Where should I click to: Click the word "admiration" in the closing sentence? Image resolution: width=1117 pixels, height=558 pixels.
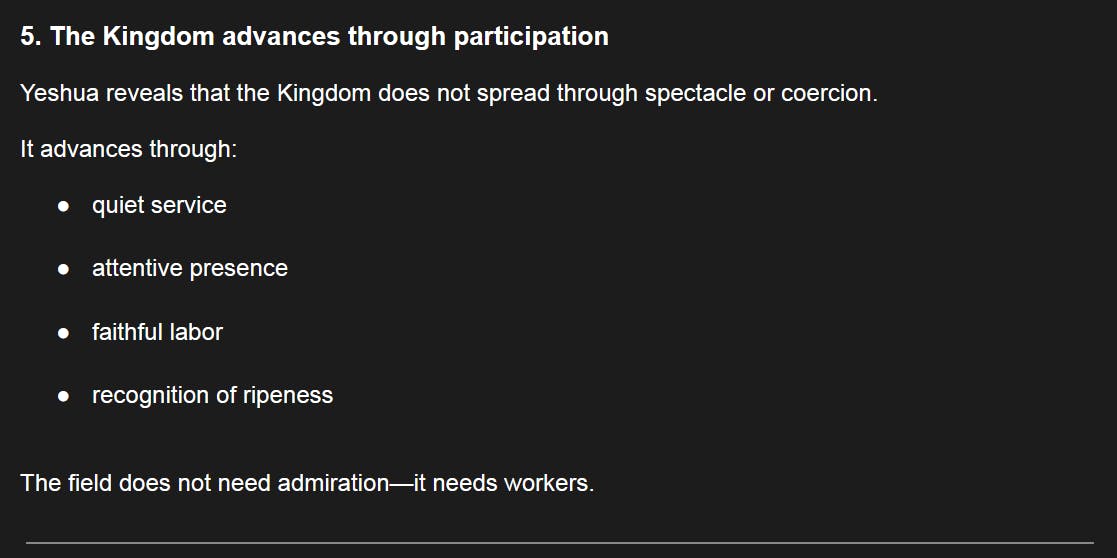[329, 483]
